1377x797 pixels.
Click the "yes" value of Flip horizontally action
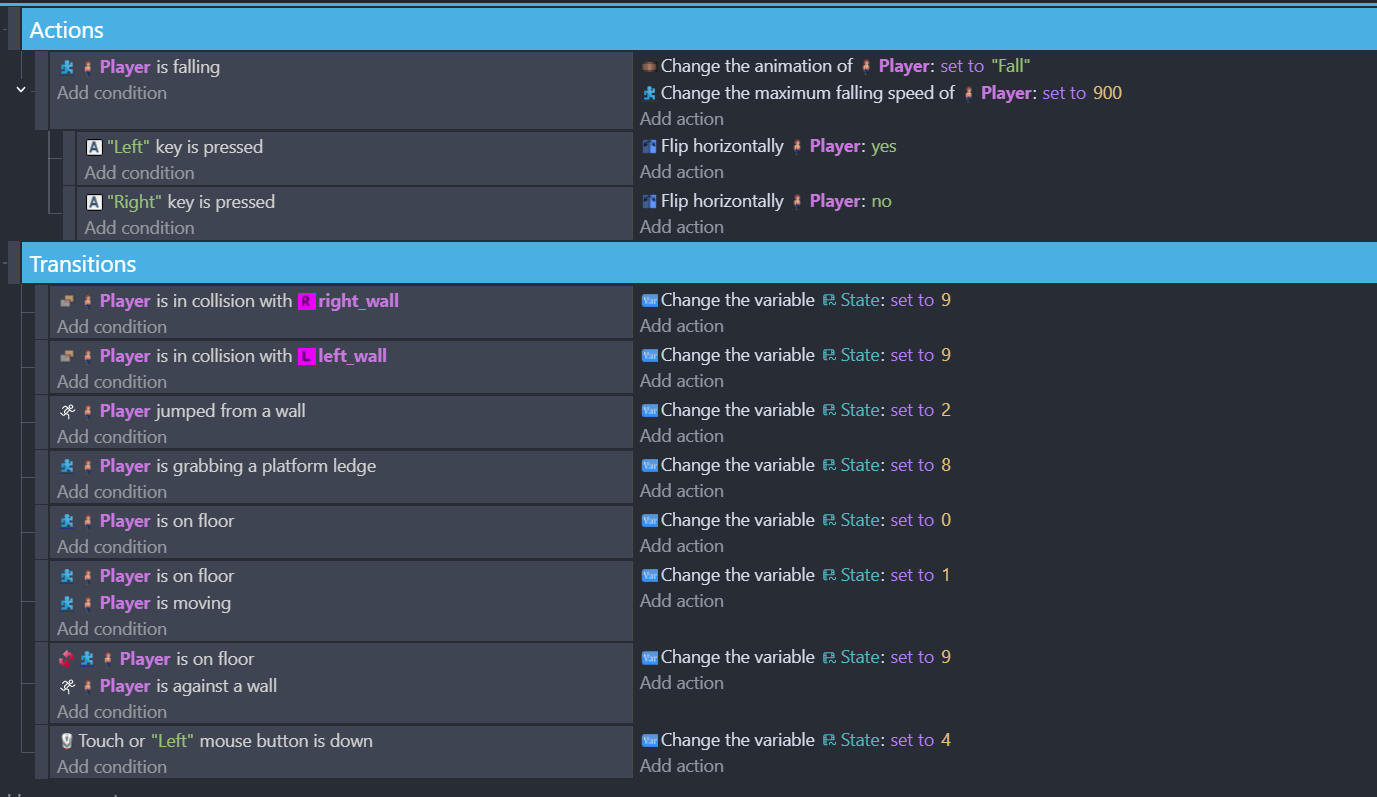(x=883, y=147)
